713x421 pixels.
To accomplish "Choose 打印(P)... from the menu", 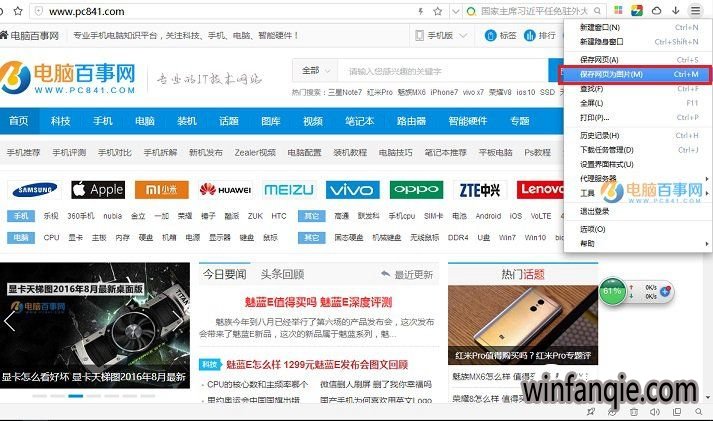I will (637, 117).
